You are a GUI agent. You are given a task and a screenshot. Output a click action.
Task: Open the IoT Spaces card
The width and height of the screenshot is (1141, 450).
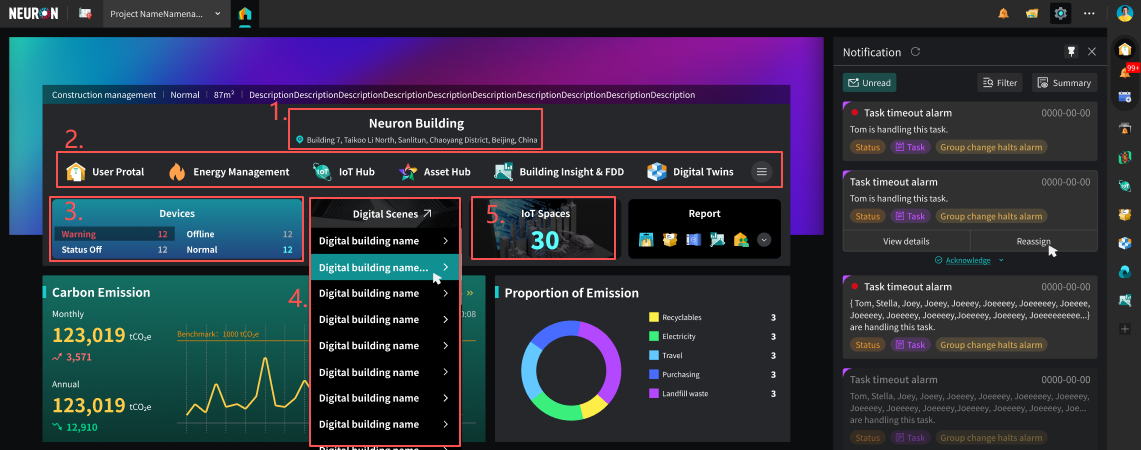544,229
